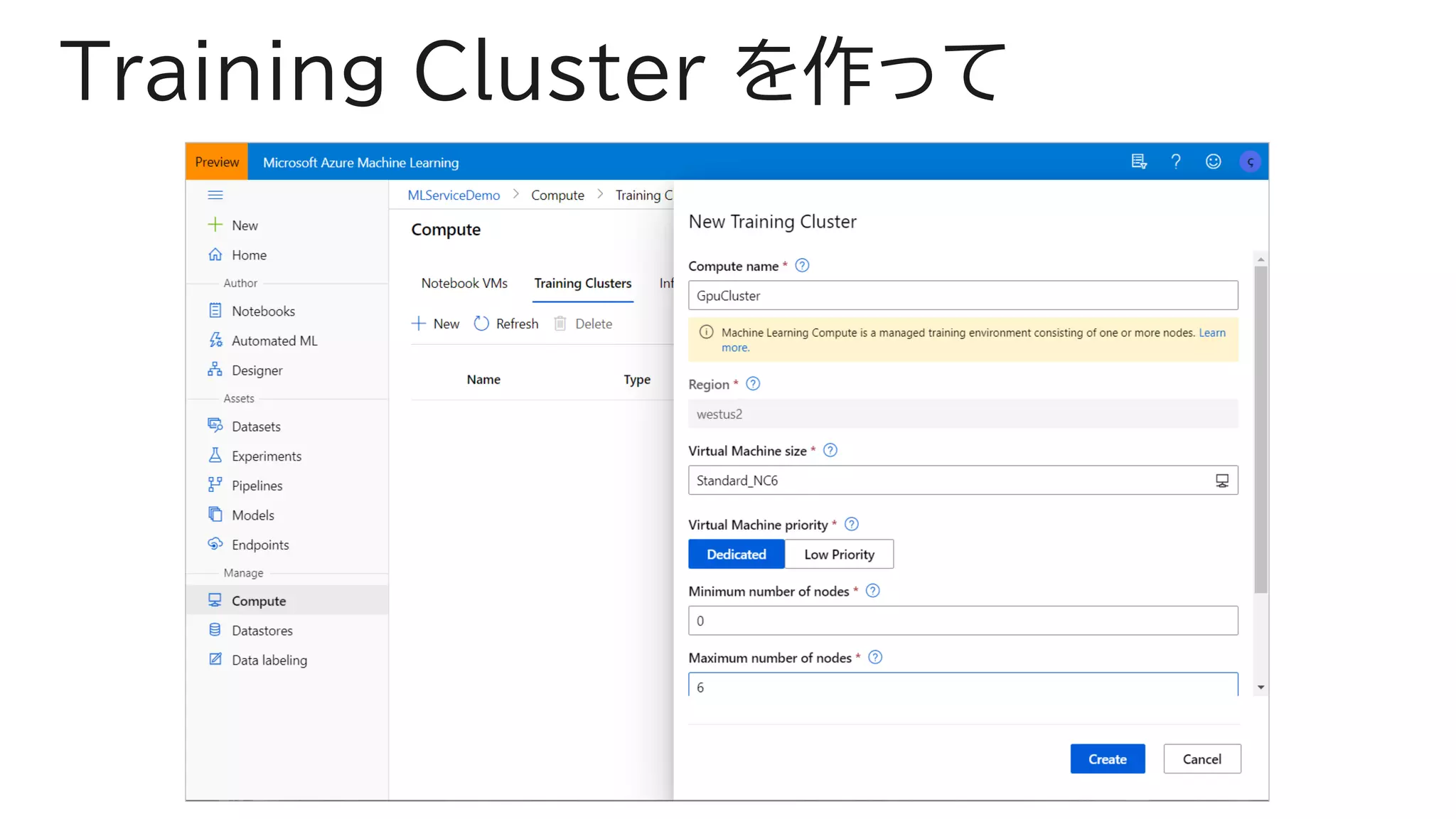The height and width of the screenshot is (819, 1456).
Task: Click Microsoft Azure Machine Learning title
Action: pos(360,163)
